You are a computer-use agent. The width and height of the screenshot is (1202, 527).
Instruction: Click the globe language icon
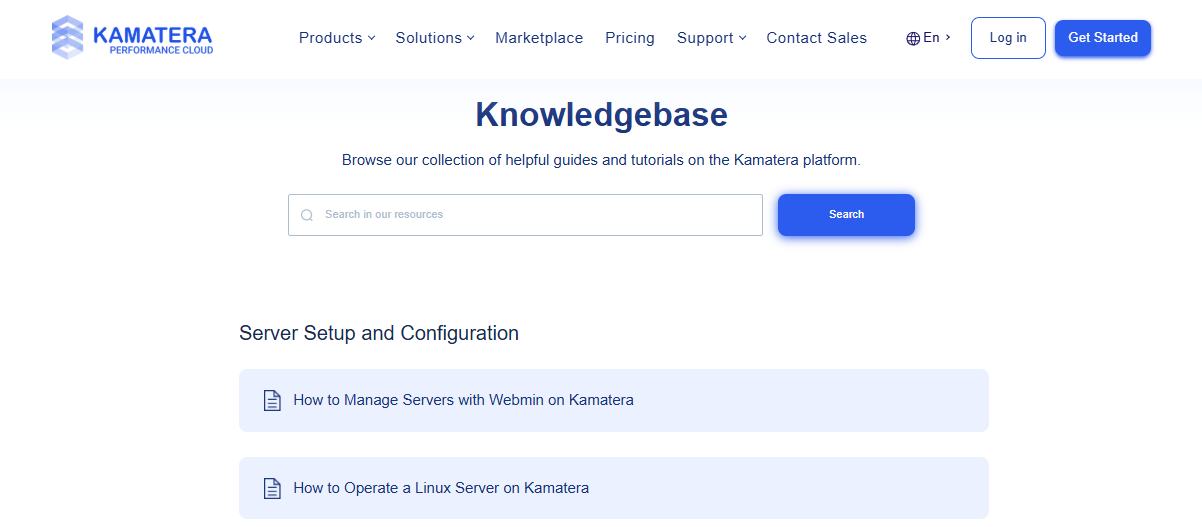coord(913,38)
